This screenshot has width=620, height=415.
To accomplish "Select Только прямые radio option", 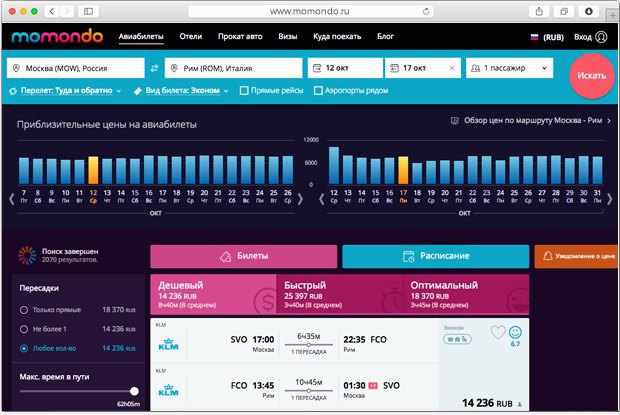I will (24, 310).
